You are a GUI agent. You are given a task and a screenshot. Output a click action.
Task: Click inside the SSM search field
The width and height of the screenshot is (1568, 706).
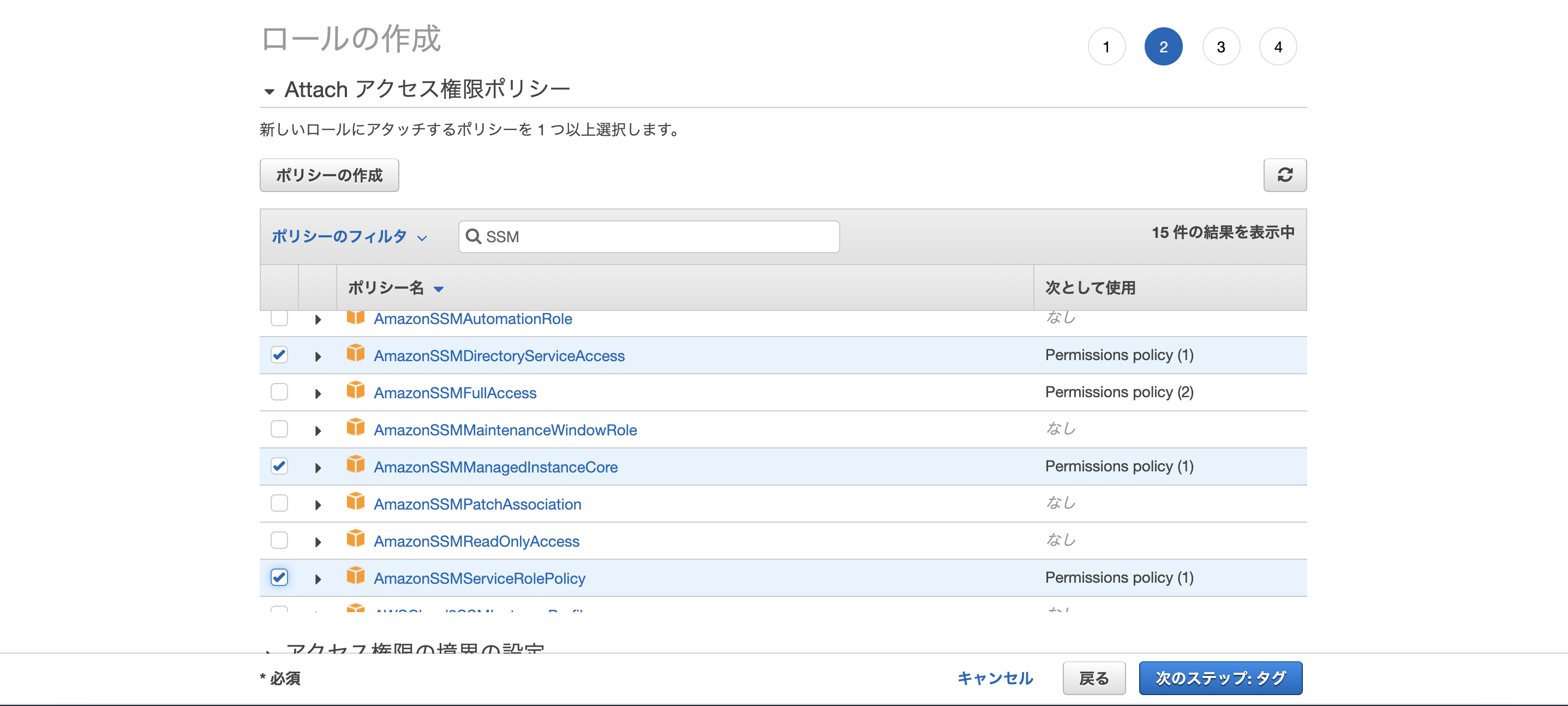point(639,237)
